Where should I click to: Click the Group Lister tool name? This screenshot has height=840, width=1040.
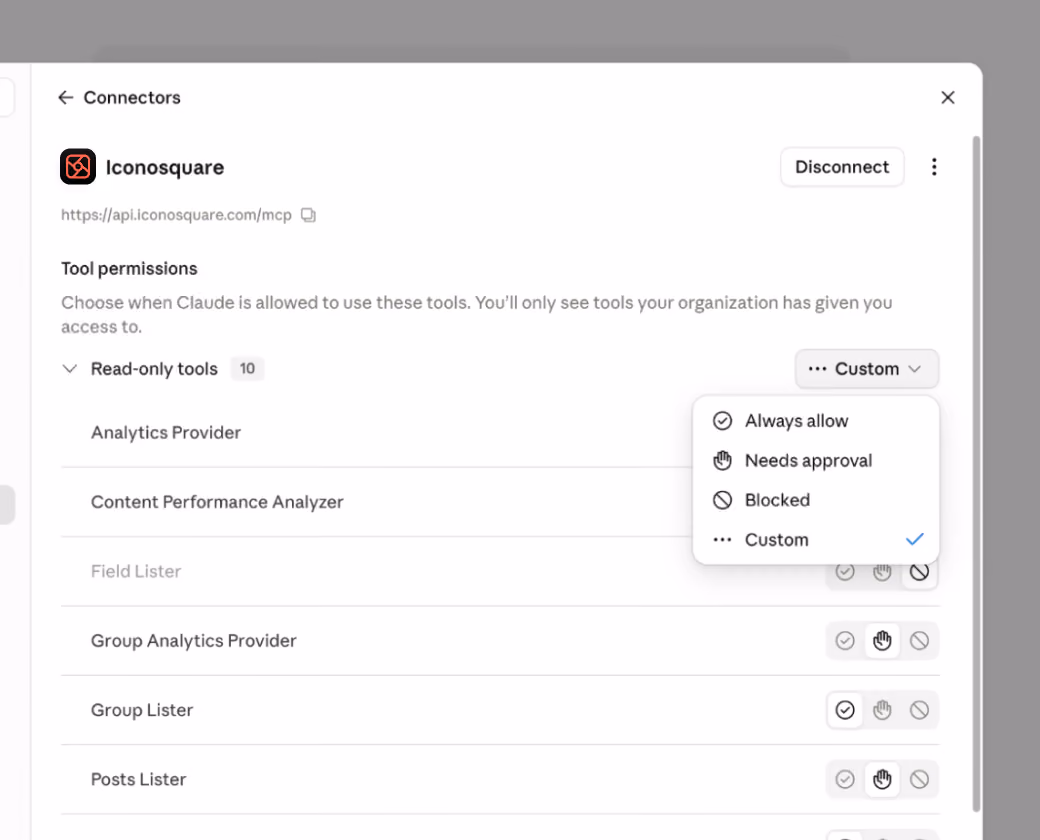142,710
